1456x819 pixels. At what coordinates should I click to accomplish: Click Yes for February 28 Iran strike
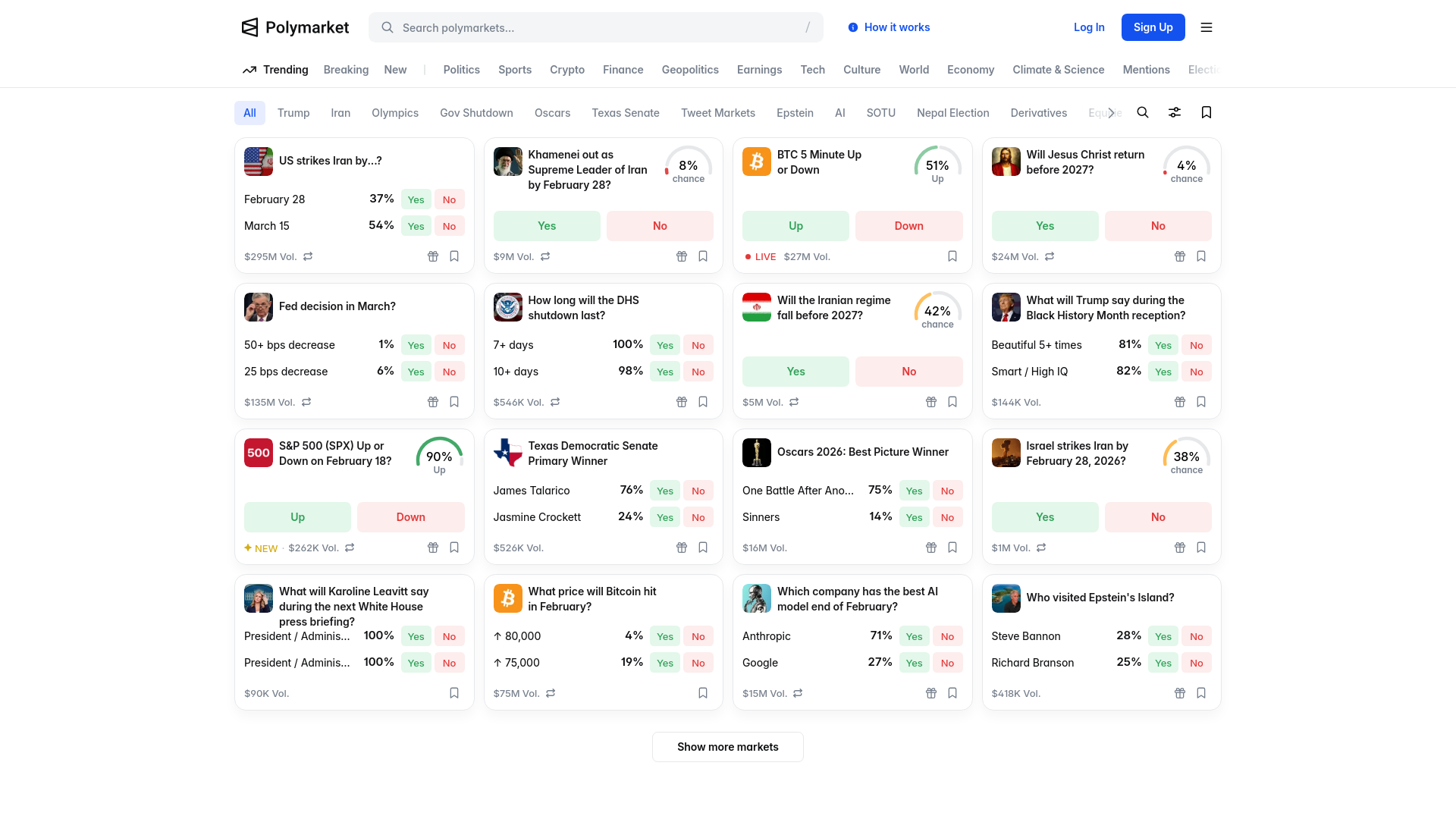tap(416, 199)
